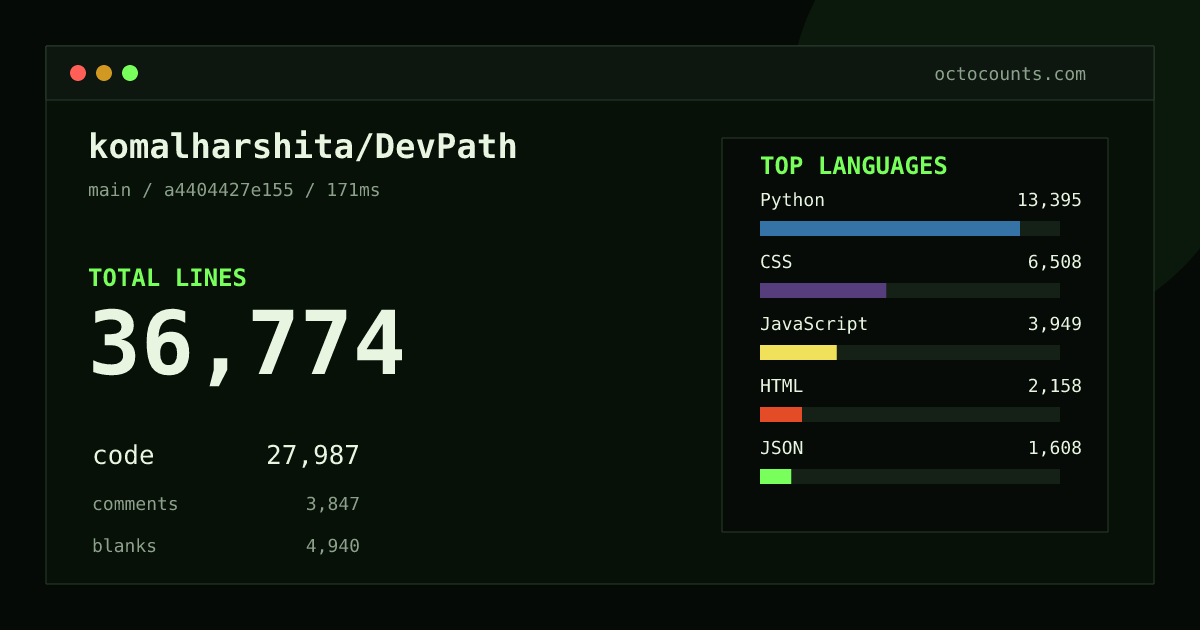Select the komalharshita/DevPath repository title
This screenshot has width=1200, height=630.
(x=303, y=147)
